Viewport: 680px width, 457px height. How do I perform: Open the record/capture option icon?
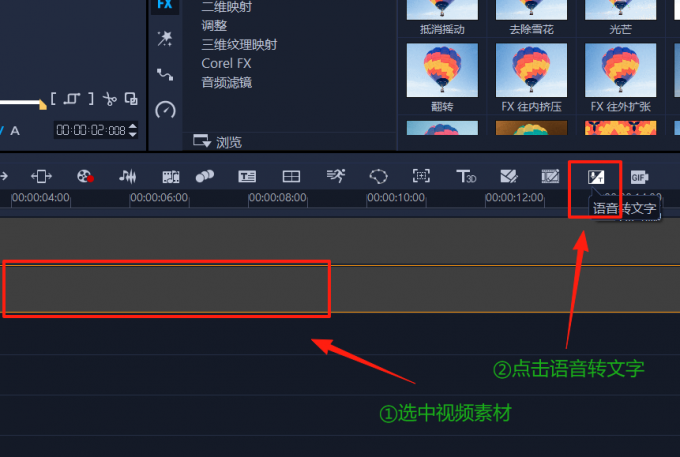click(85, 176)
